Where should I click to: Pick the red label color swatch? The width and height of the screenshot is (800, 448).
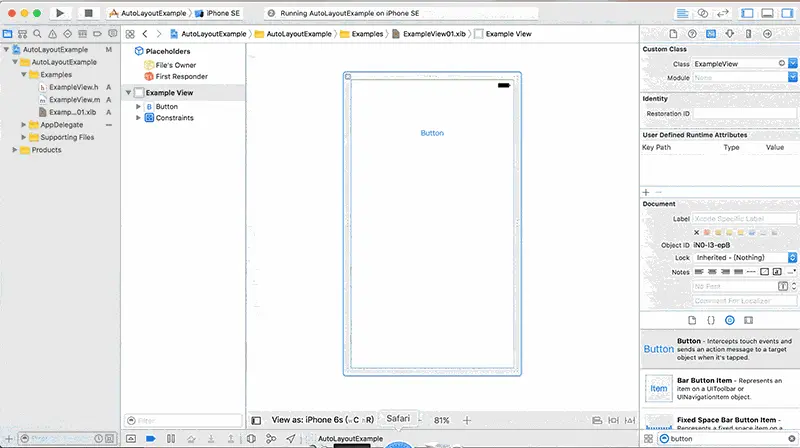pyautogui.click(x=707, y=233)
